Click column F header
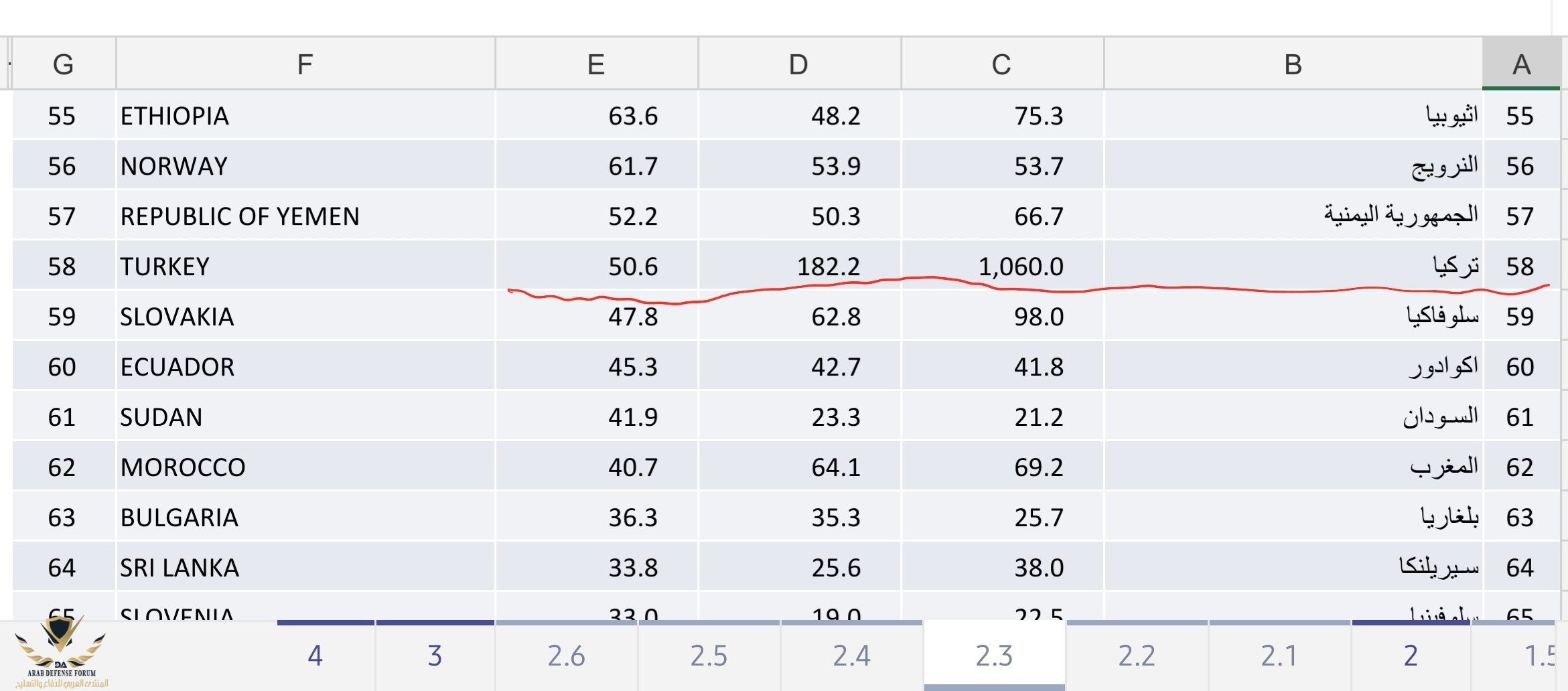1568x691 pixels. (305, 64)
